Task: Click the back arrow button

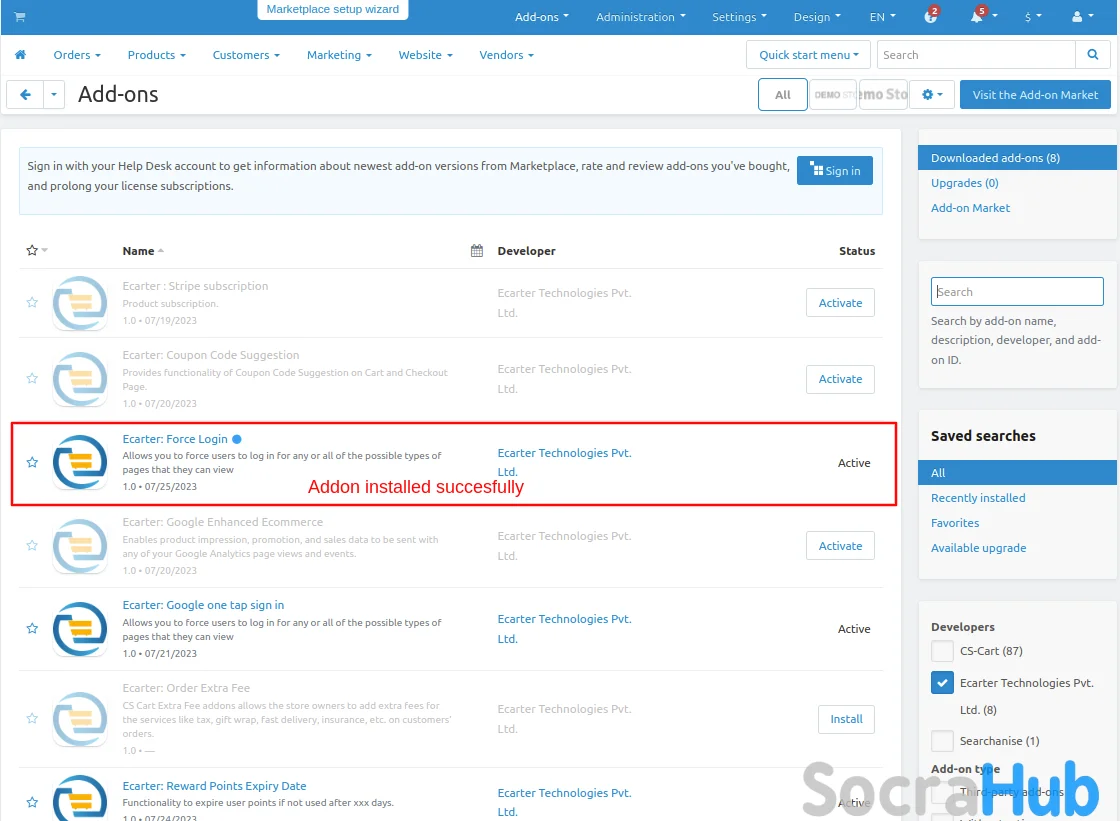Action: (x=25, y=94)
